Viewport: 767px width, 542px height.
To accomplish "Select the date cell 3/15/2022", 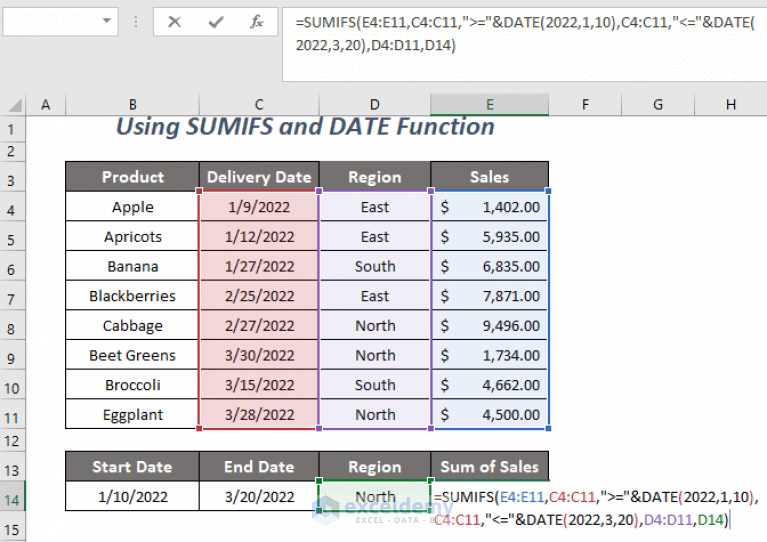I will (x=259, y=385).
